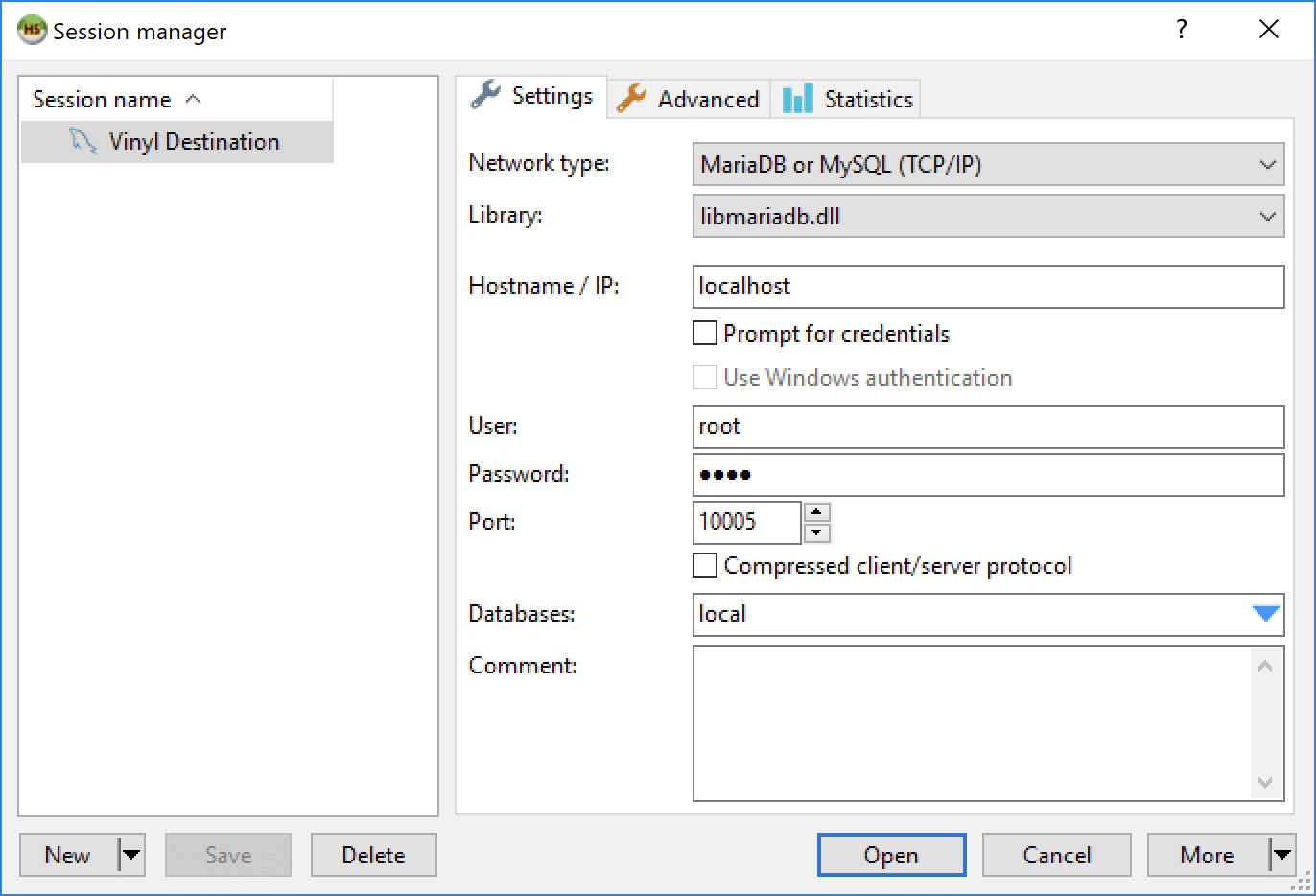The height and width of the screenshot is (896, 1316).
Task: Expand the Library dropdown
Action: point(1268,216)
